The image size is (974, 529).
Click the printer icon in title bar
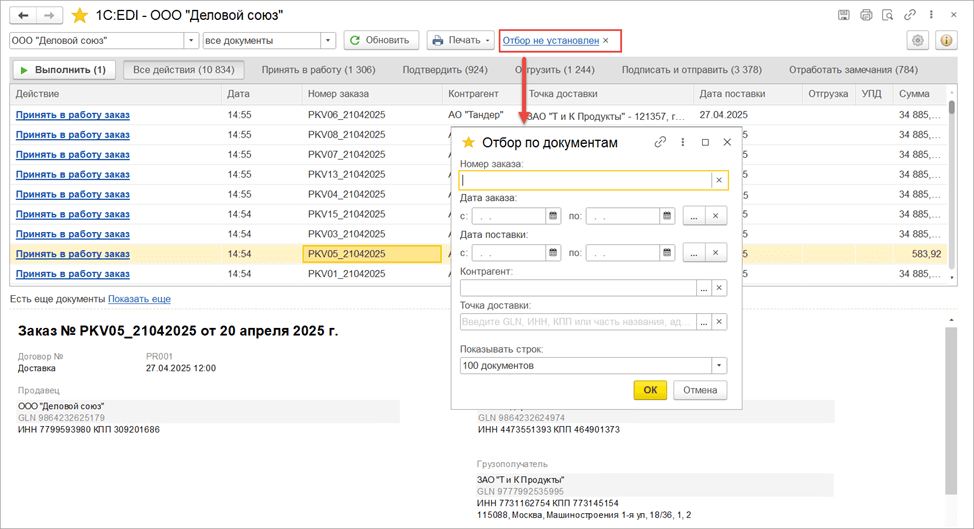tap(866, 16)
